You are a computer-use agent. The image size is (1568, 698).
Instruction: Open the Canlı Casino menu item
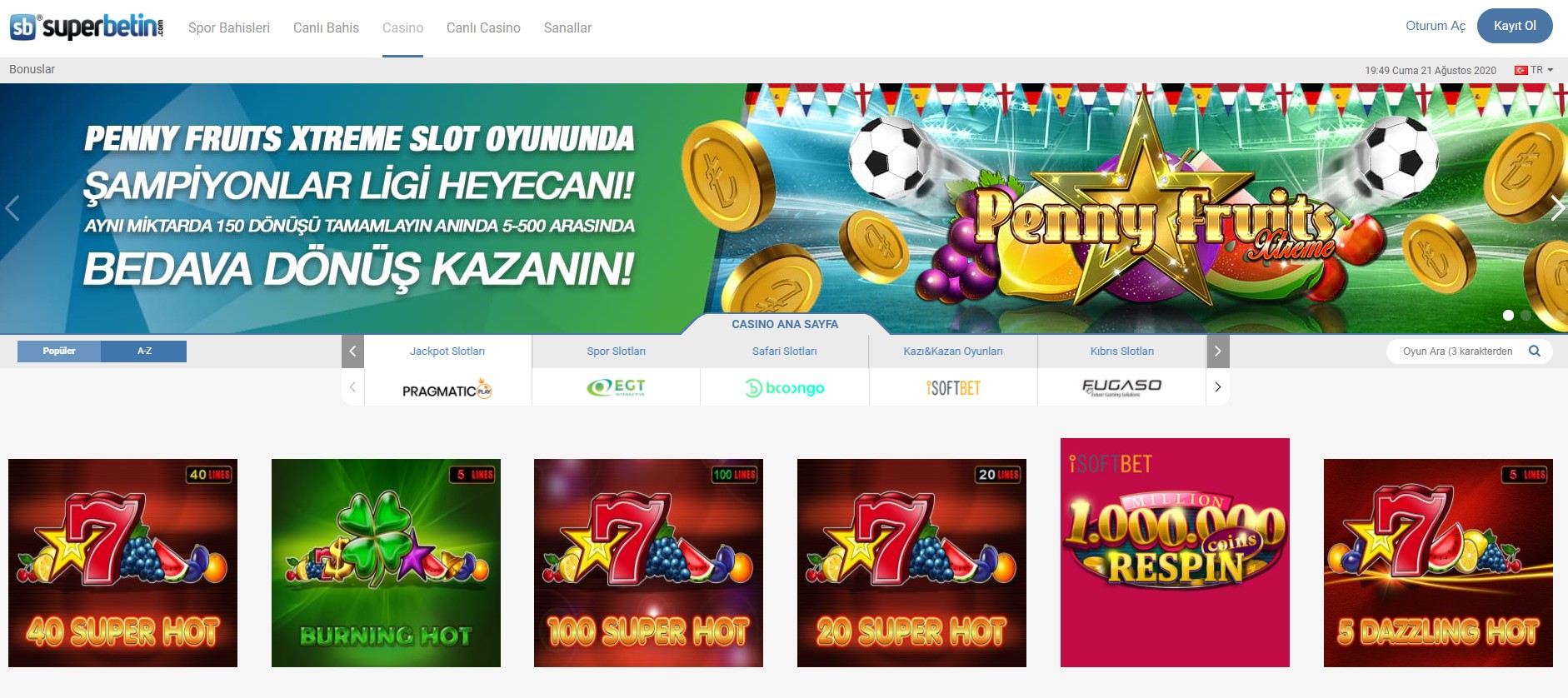(x=483, y=28)
